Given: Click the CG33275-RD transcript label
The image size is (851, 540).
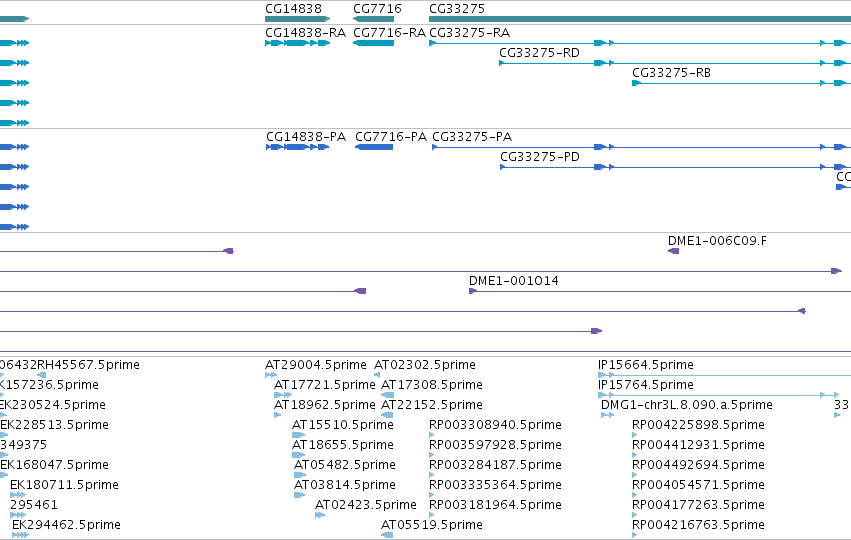Looking at the screenshot, I should 539,53.
